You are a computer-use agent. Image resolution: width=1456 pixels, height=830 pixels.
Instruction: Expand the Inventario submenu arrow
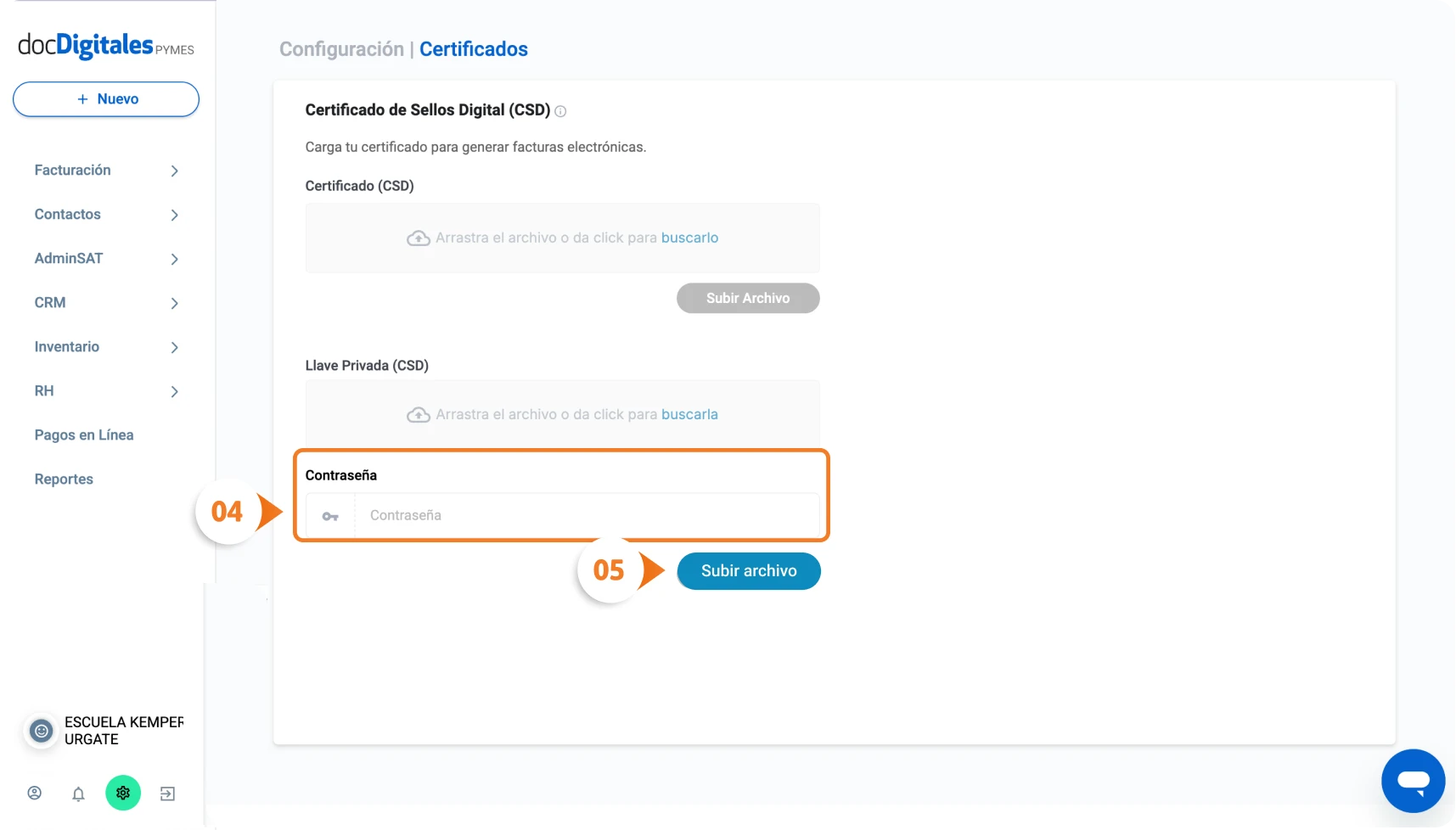174,347
